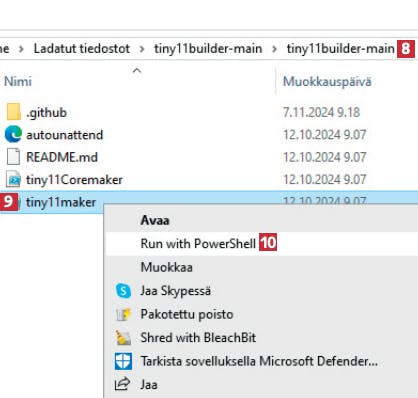Image resolution: width=418 pixels, height=398 pixels.
Task: Toggle sort arrow above the Nimi column
Action: coord(137,70)
